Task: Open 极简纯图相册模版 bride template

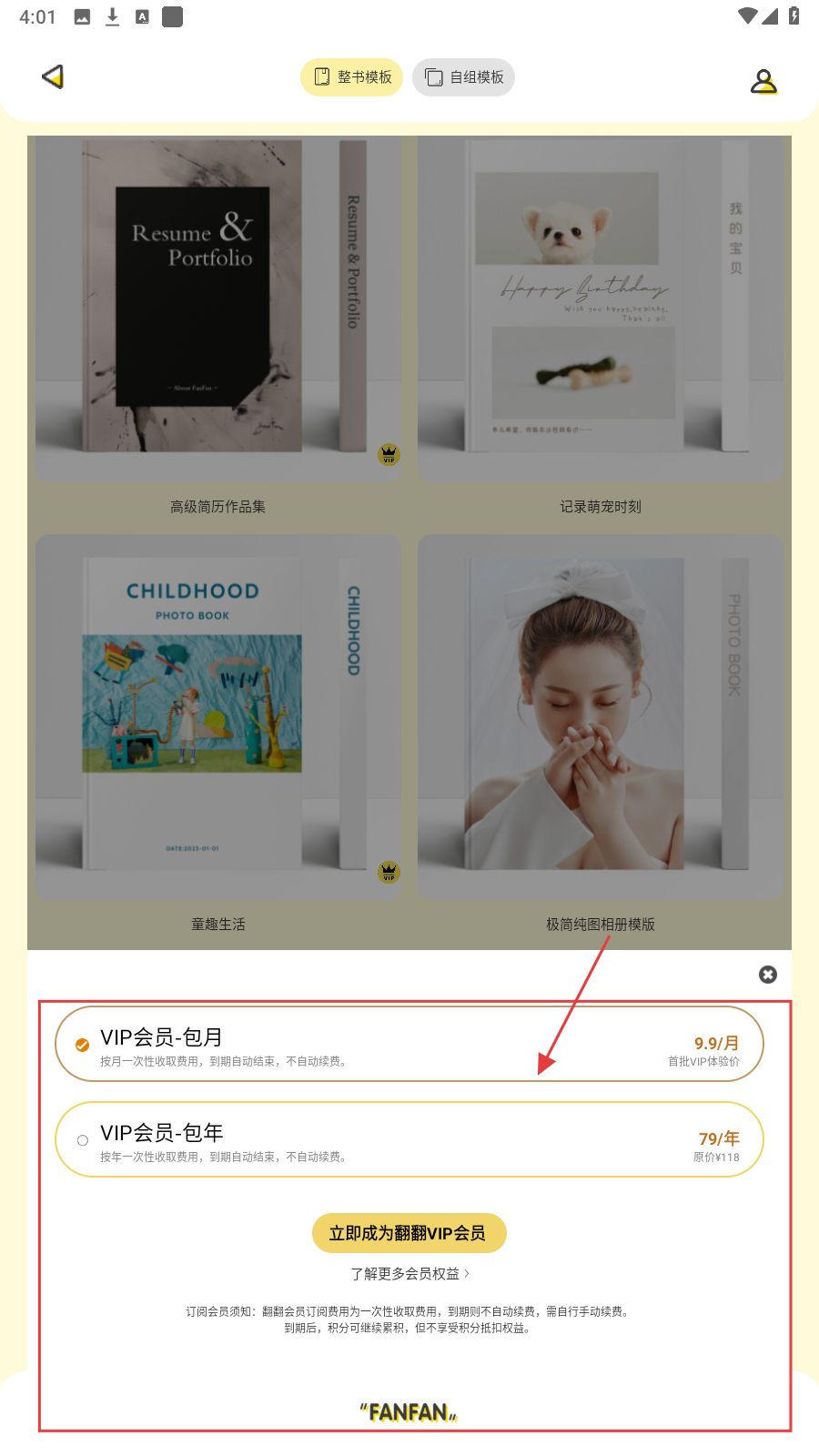Action: (x=601, y=717)
